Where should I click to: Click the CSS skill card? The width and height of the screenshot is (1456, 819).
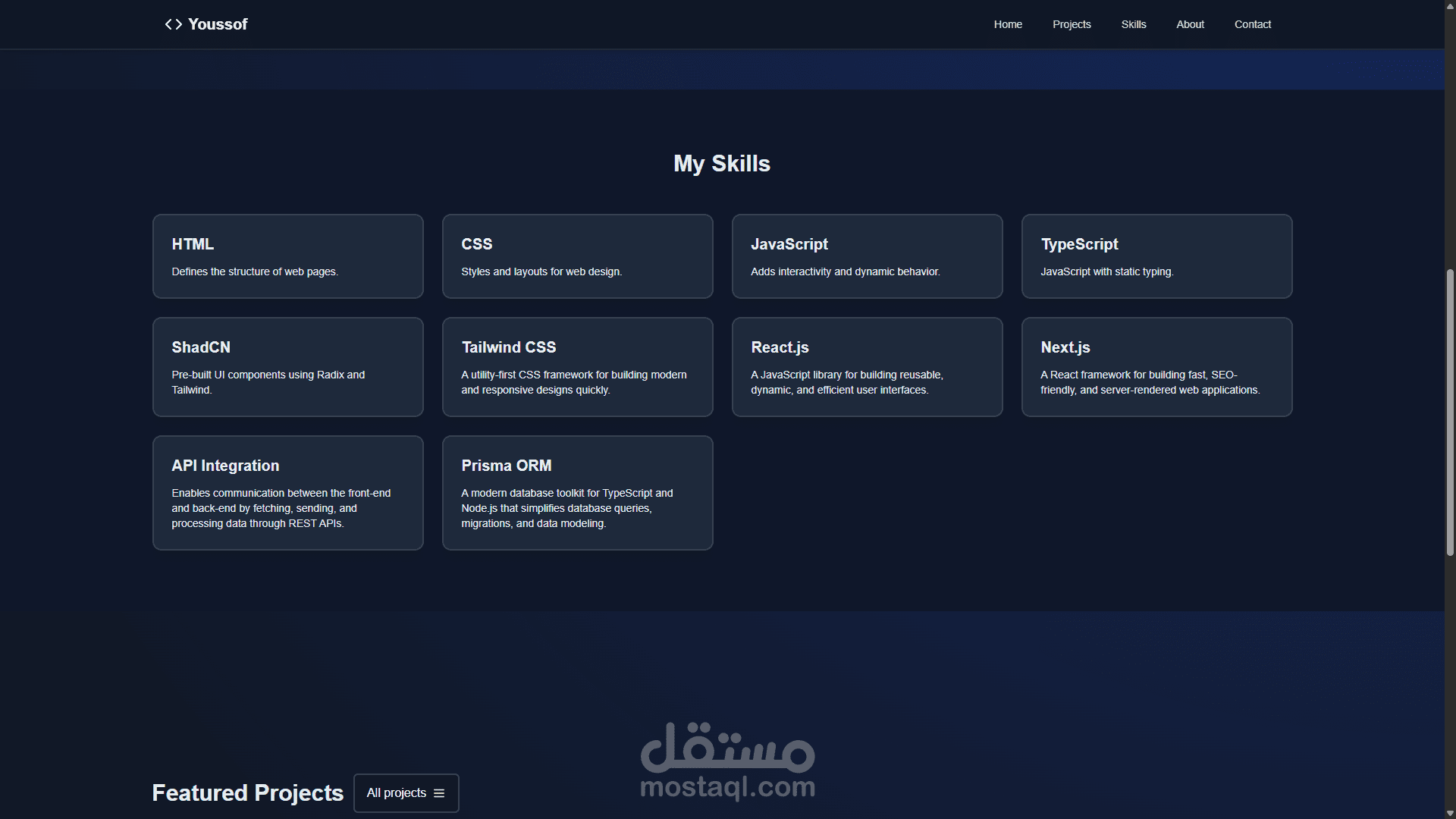click(577, 256)
